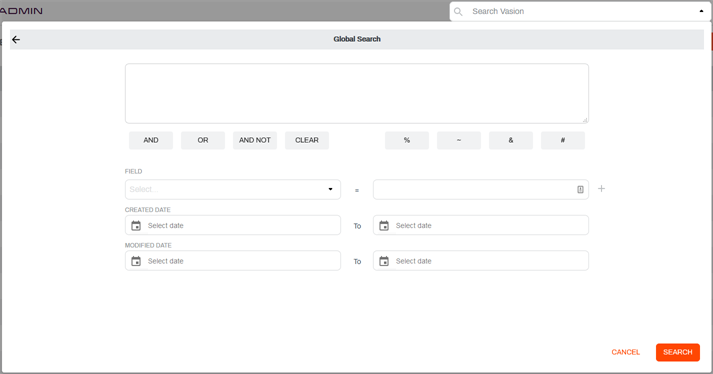The height and width of the screenshot is (374, 713).
Task: Focus the Search Vasion input box
Action: [x=580, y=11]
